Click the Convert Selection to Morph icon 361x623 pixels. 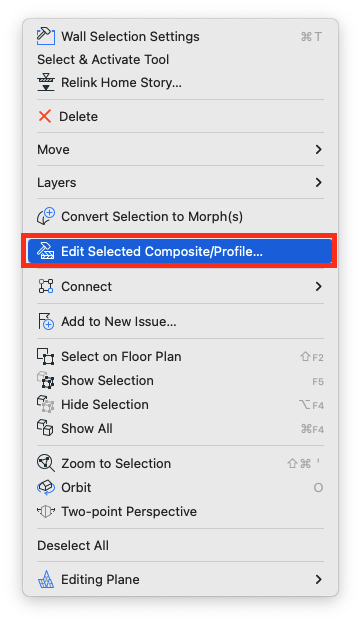[46, 216]
